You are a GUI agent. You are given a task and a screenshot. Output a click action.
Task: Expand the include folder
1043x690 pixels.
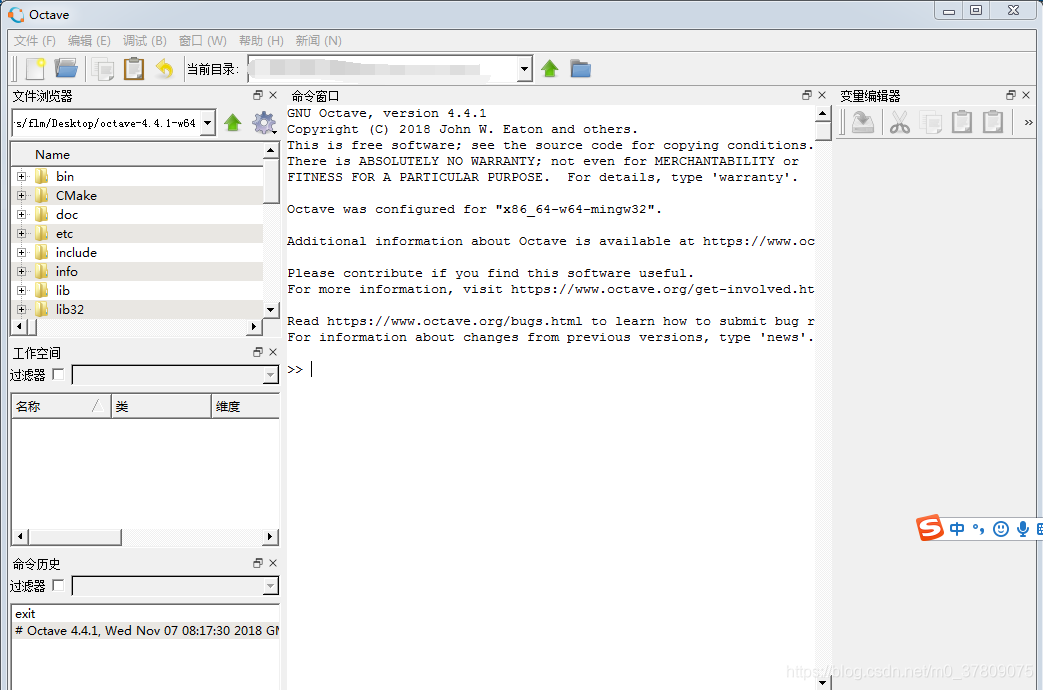(x=22, y=252)
